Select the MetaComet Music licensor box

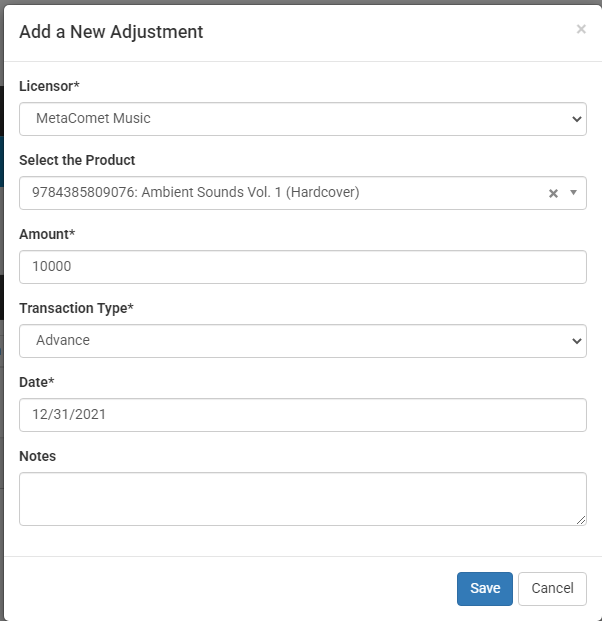303,119
